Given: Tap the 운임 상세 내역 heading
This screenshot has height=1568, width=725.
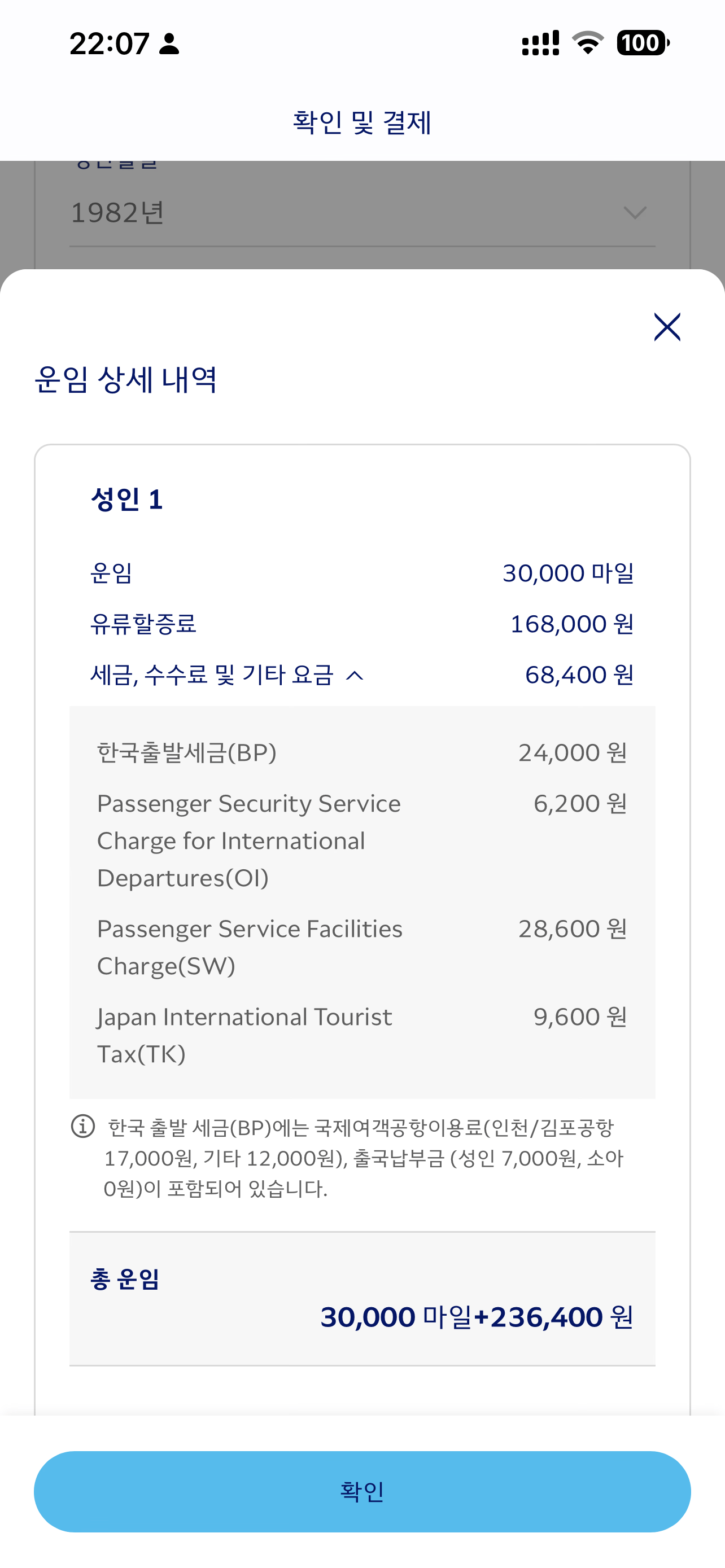Looking at the screenshot, I should pyautogui.click(x=125, y=380).
